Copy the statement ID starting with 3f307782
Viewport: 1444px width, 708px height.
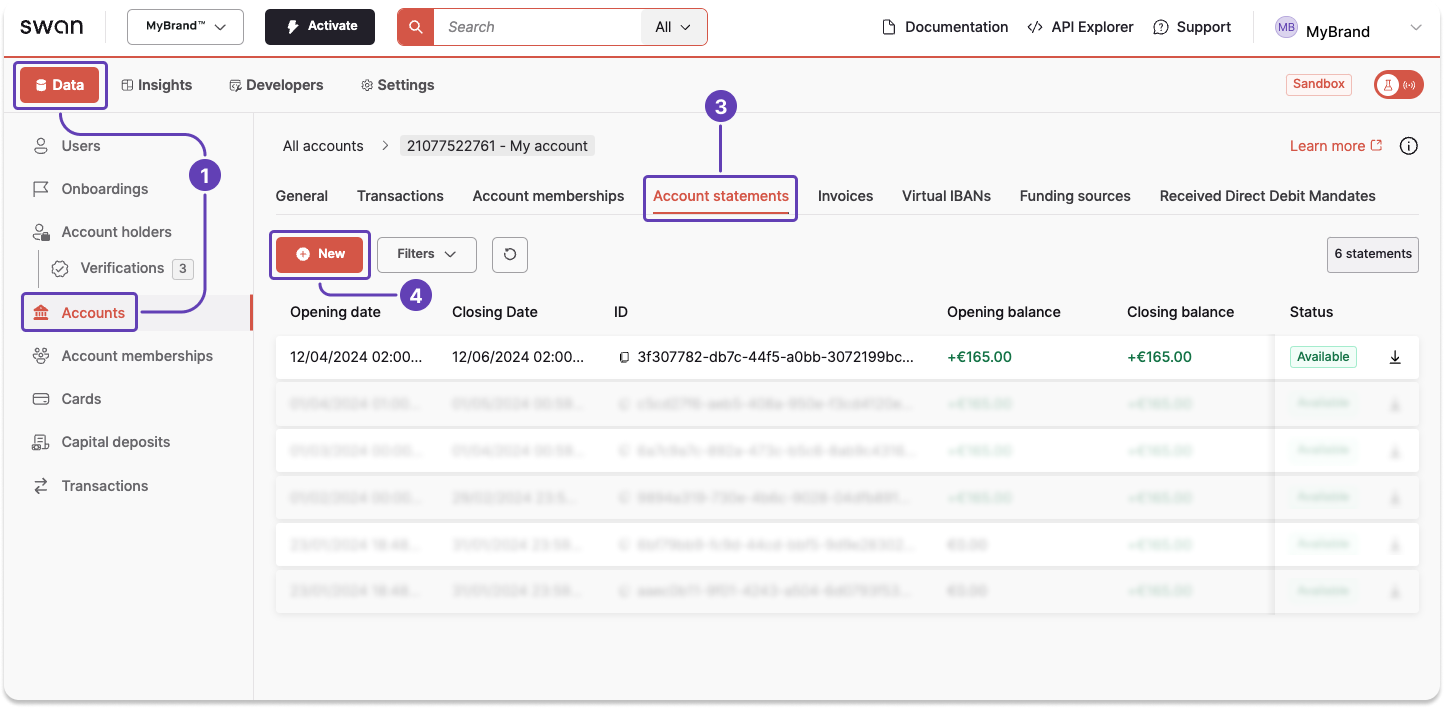coord(624,356)
